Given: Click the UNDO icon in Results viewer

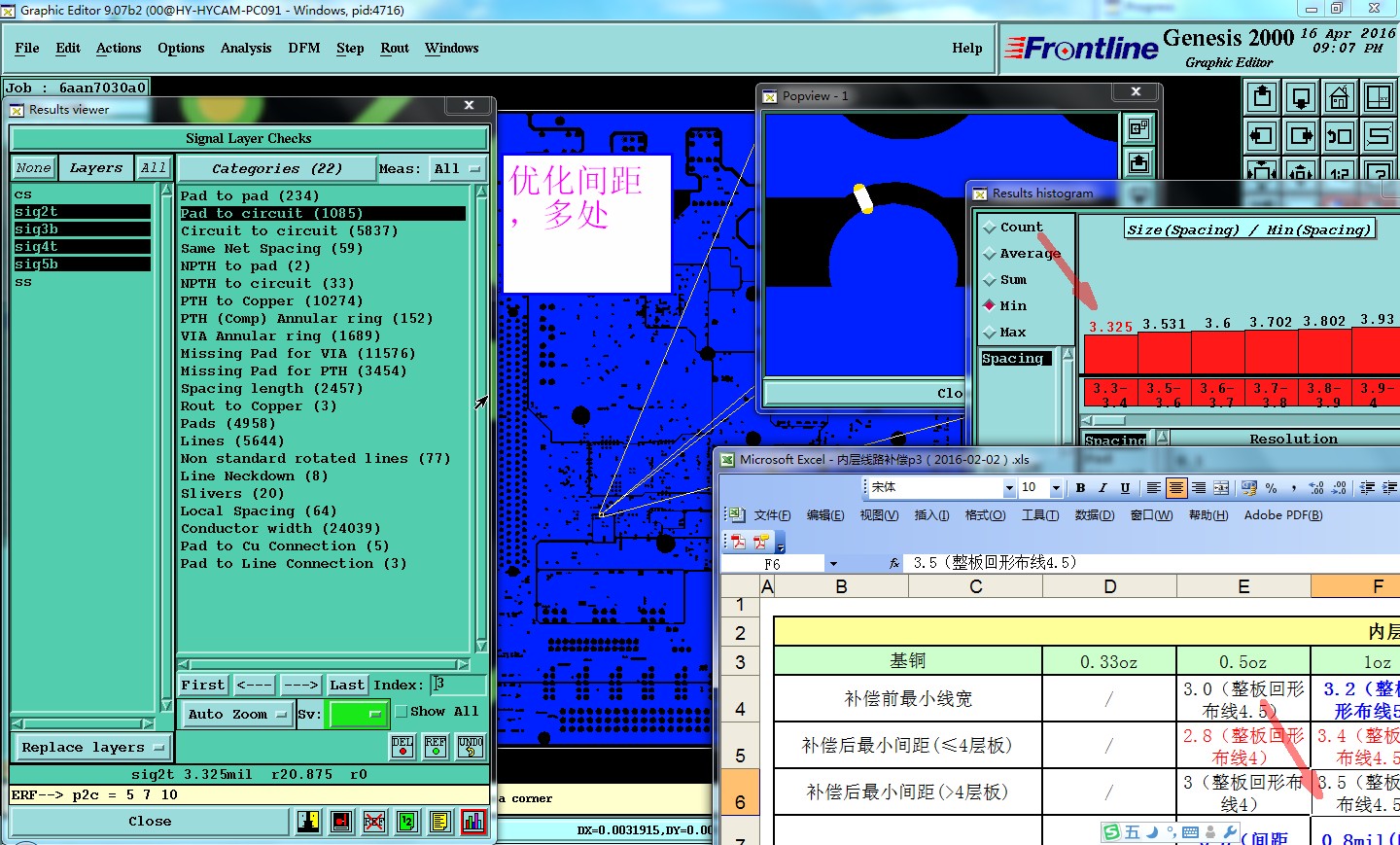Looking at the screenshot, I should tap(471, 746).
